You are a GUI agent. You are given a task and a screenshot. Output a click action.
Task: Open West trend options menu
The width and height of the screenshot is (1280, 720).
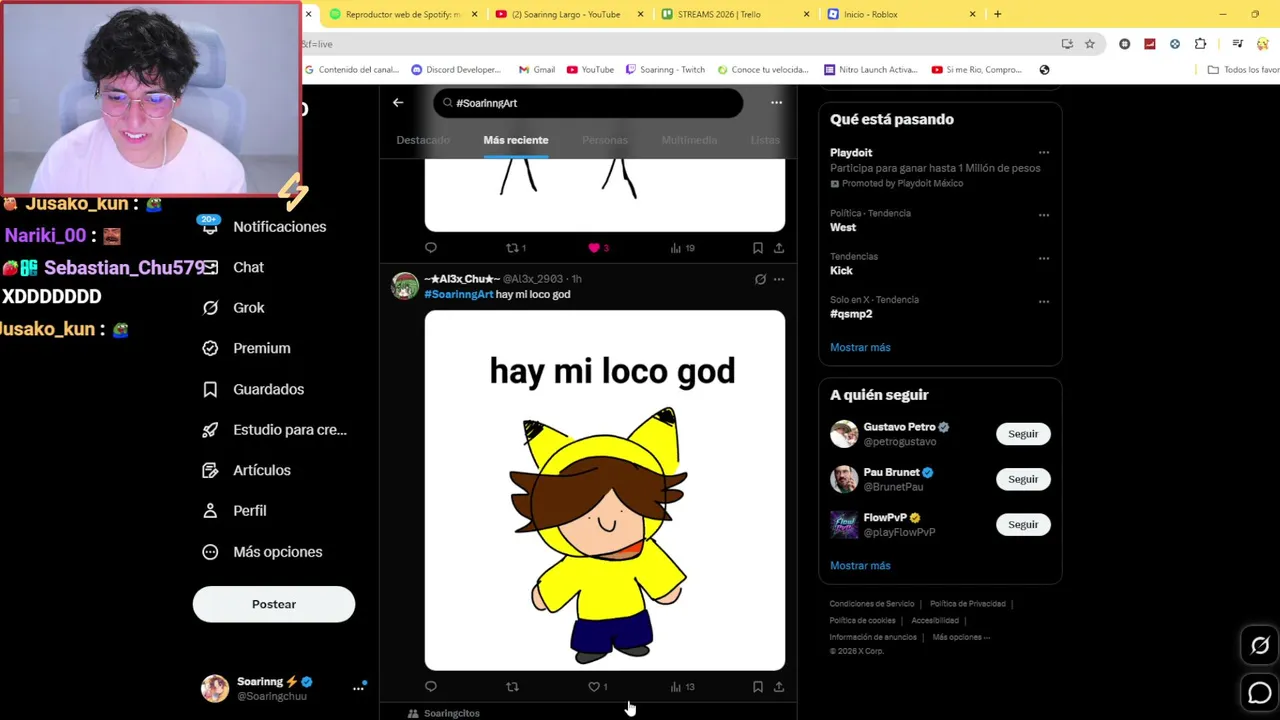coord(1043,215)
